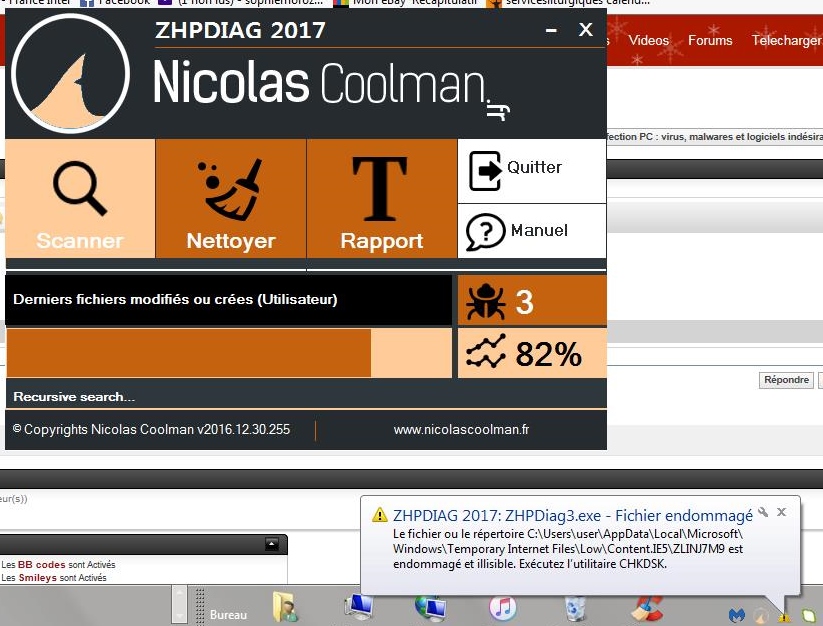Click the "Nicolas Coolman" banner title
Image resolution: width=823 pixels, height=626 pixels.
tap(319, 82)
